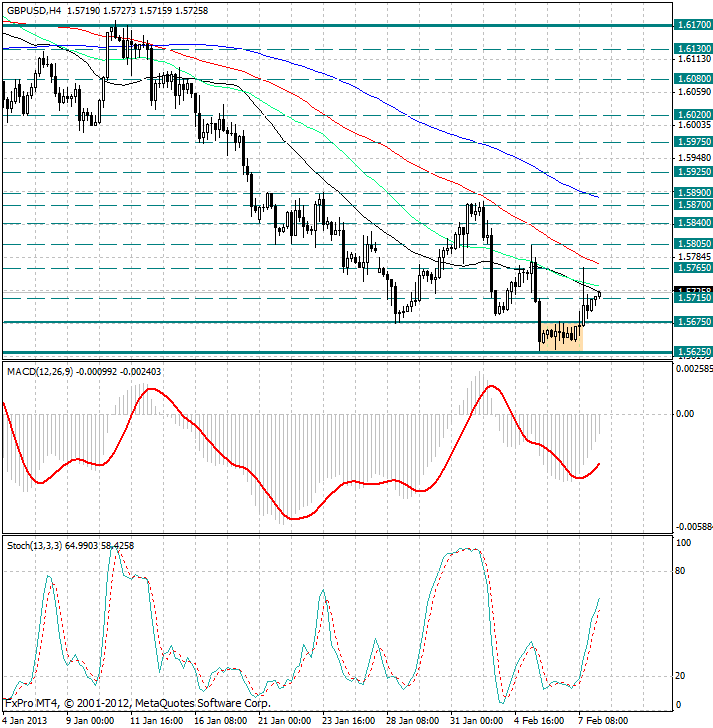Viewport: 713px width, 728px height.
Task: Click the 1.57150 price level label
Action: pos(694,298)
